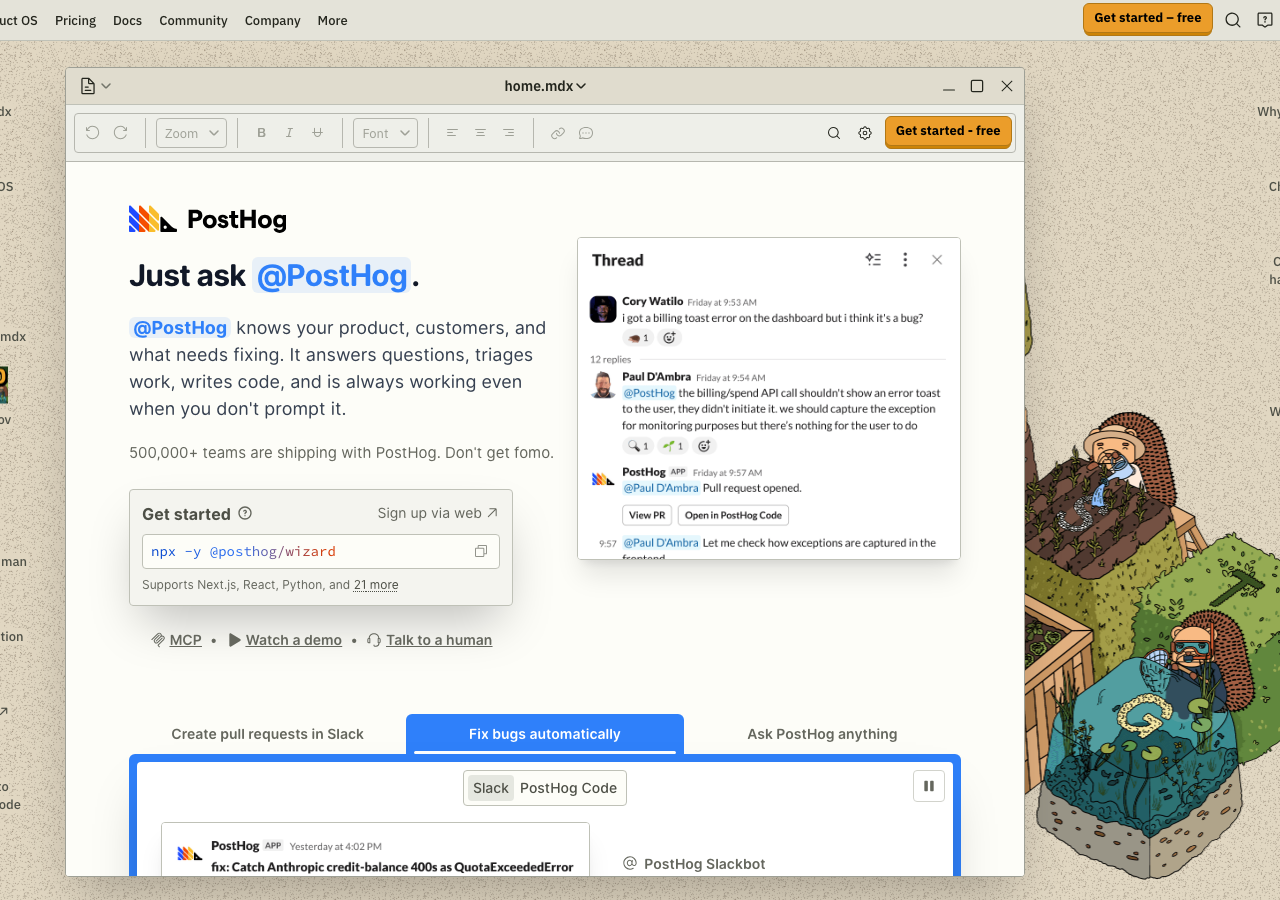Click the PostHog logo in the page
This screenshot has height=900, width=1280.
(x=208, y=219)
